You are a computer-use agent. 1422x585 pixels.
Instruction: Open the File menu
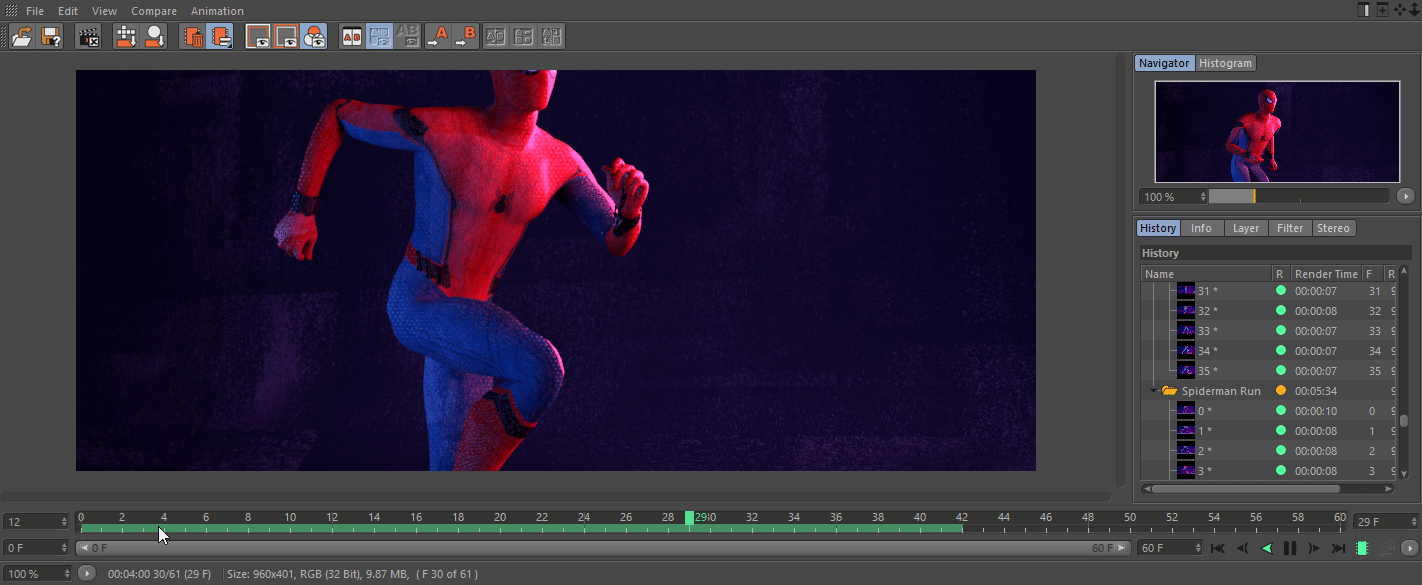35,11
